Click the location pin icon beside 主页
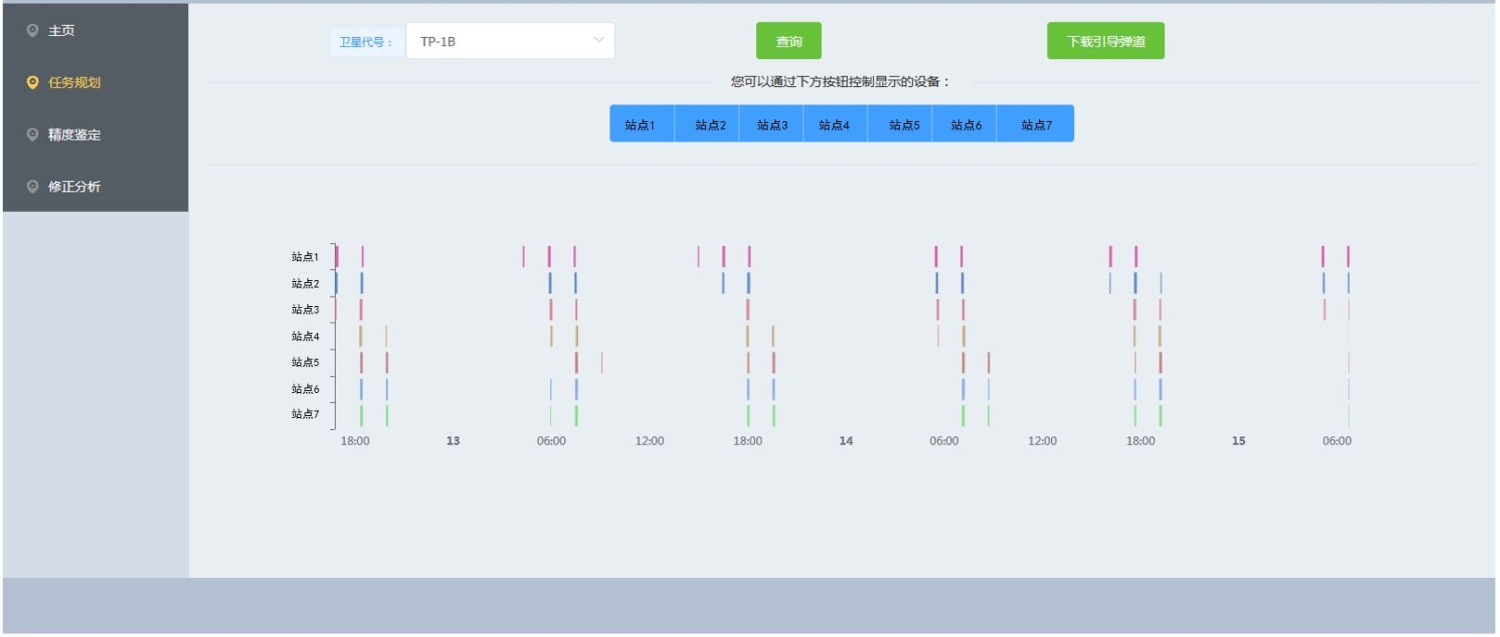 click(33, 31)
